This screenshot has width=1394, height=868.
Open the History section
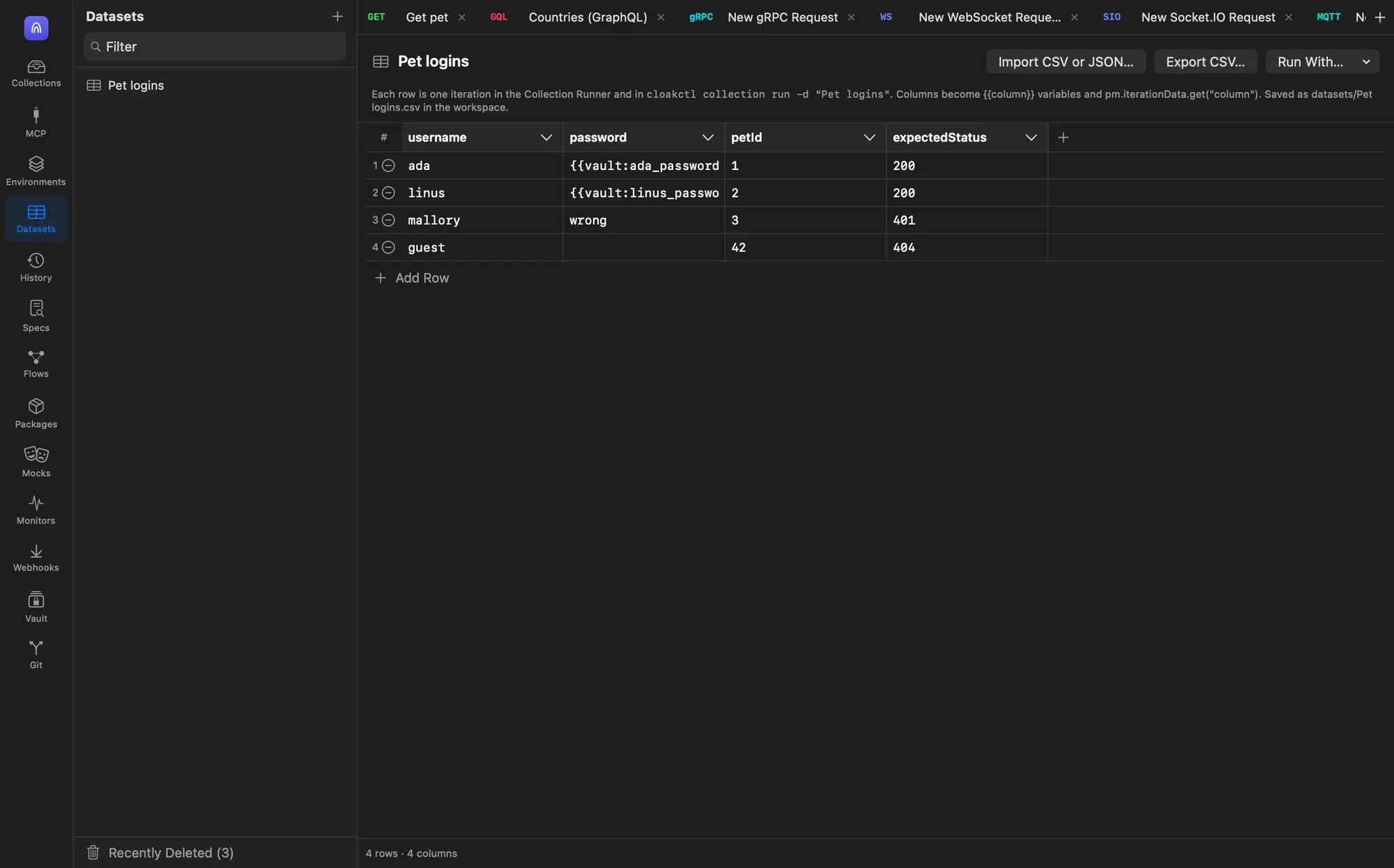tap(36, 268)
